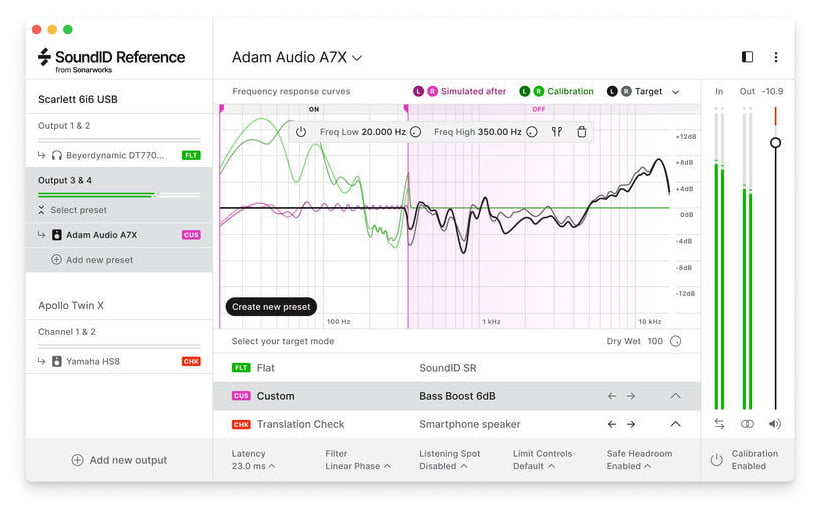
Task: Click the output volume slider handle
Action: 776,143
